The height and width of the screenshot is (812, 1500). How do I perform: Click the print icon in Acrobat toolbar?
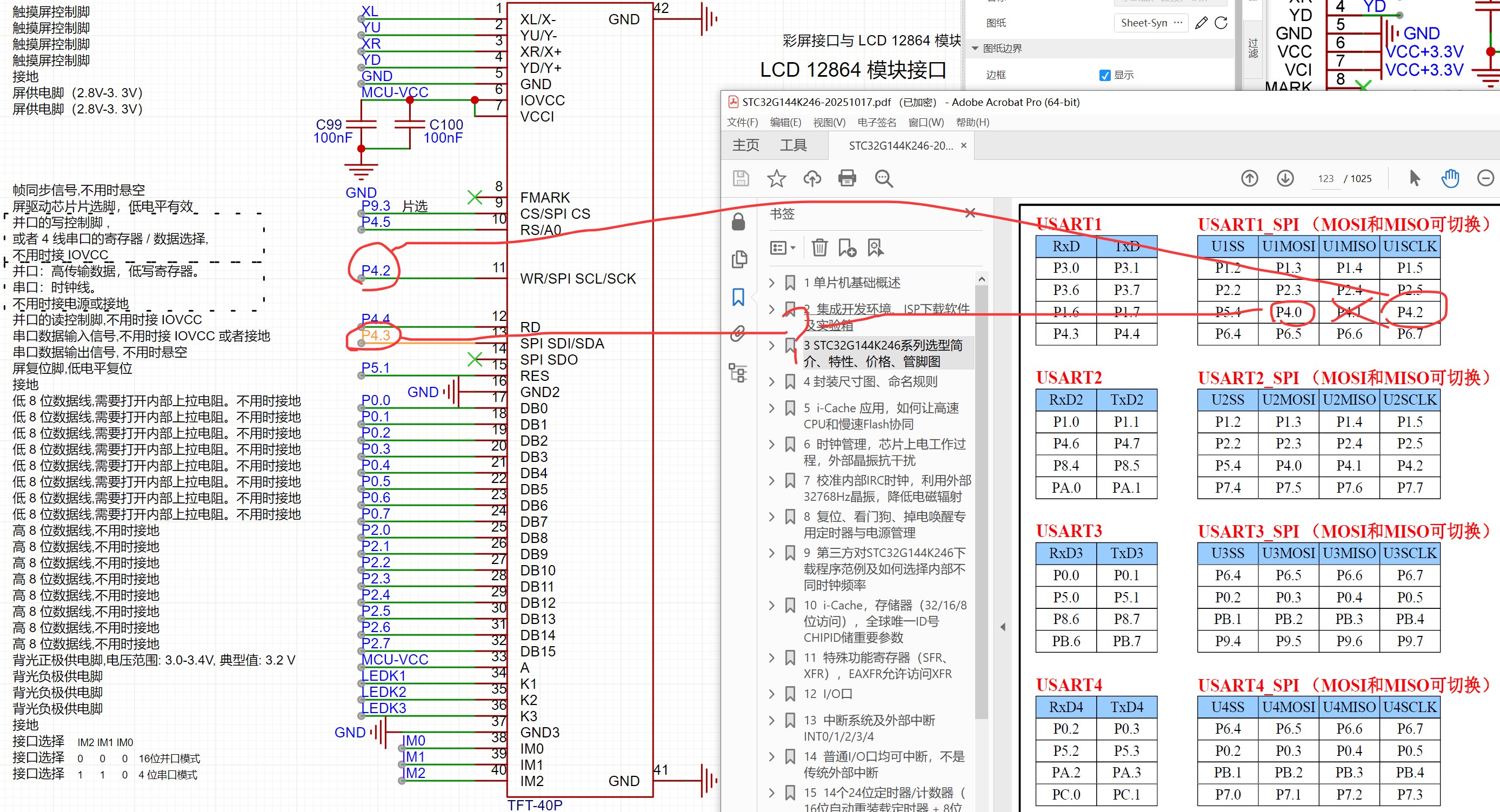click(847, 178)
